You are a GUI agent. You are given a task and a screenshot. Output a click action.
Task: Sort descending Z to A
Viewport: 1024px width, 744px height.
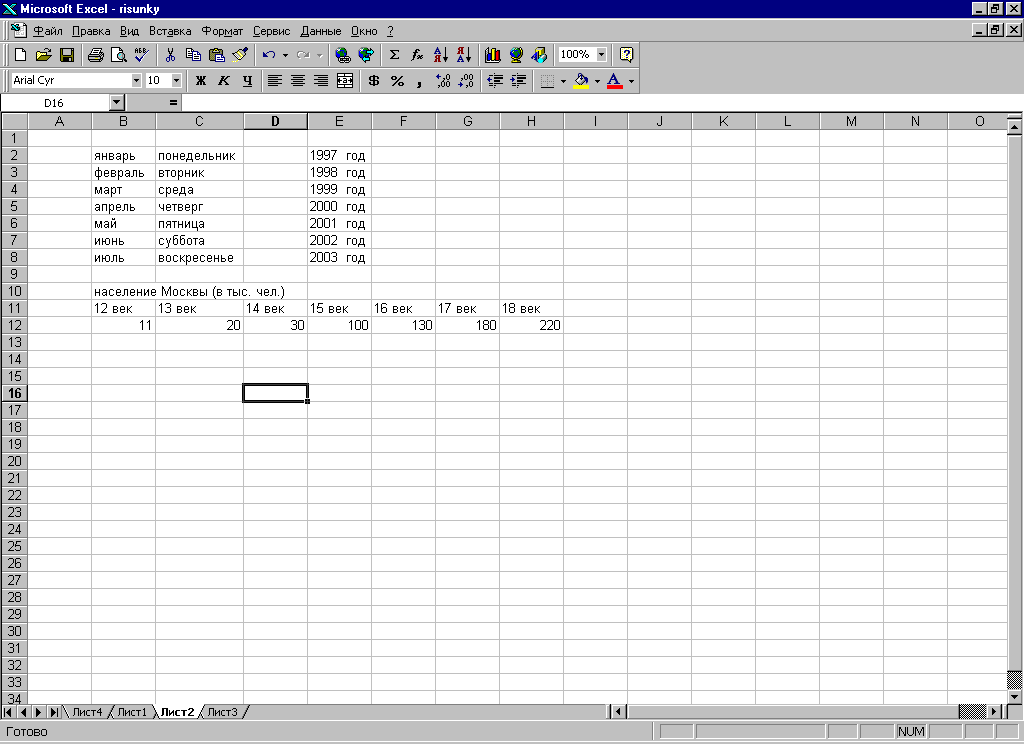464,55
